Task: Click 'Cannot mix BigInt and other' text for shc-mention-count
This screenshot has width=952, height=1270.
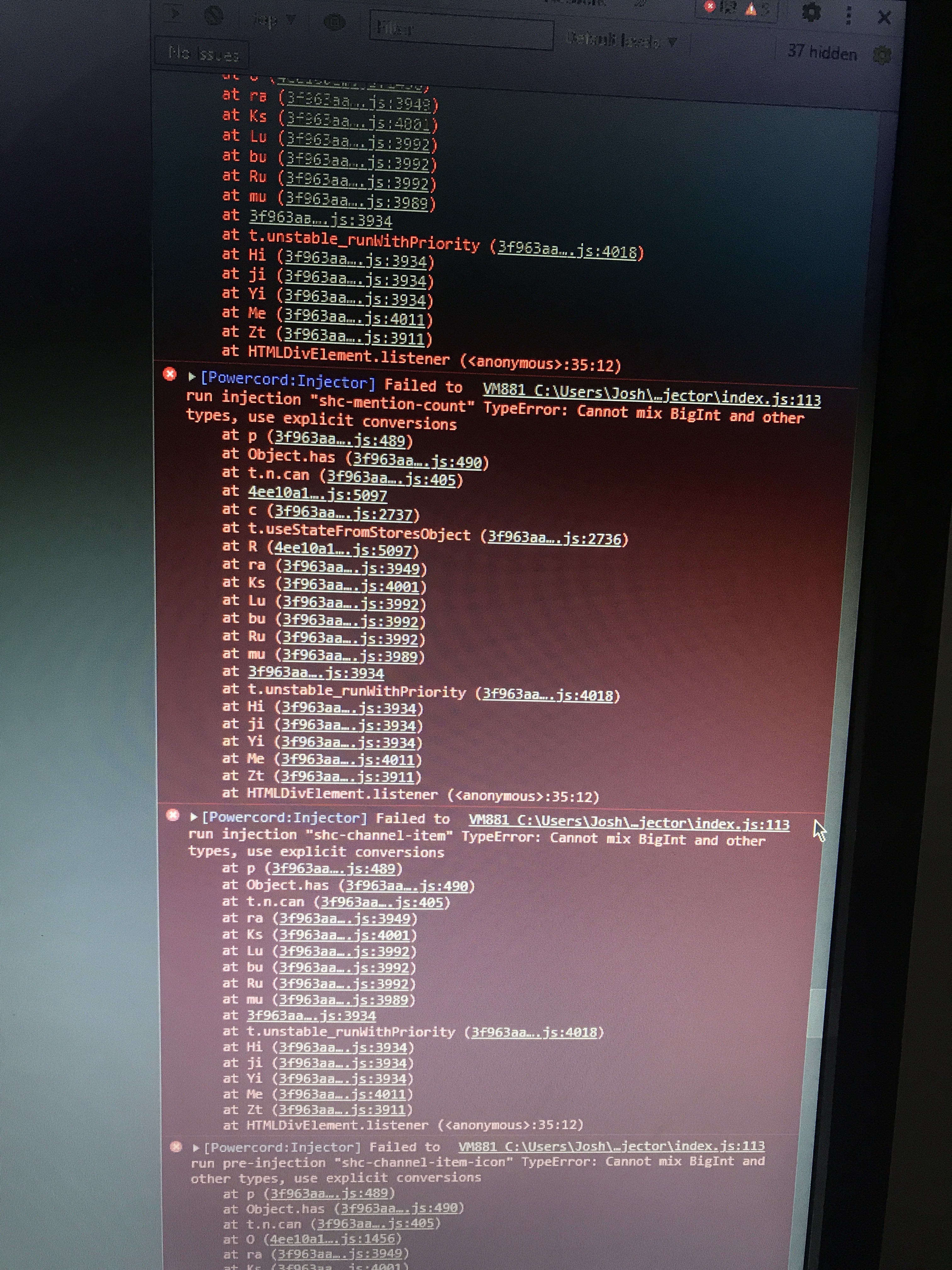Action: click(690, 414)
